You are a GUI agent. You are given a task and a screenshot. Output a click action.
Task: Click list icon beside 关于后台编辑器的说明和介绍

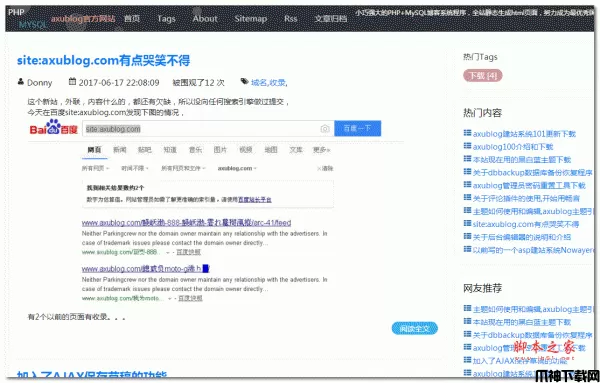[x=467, y=236]
